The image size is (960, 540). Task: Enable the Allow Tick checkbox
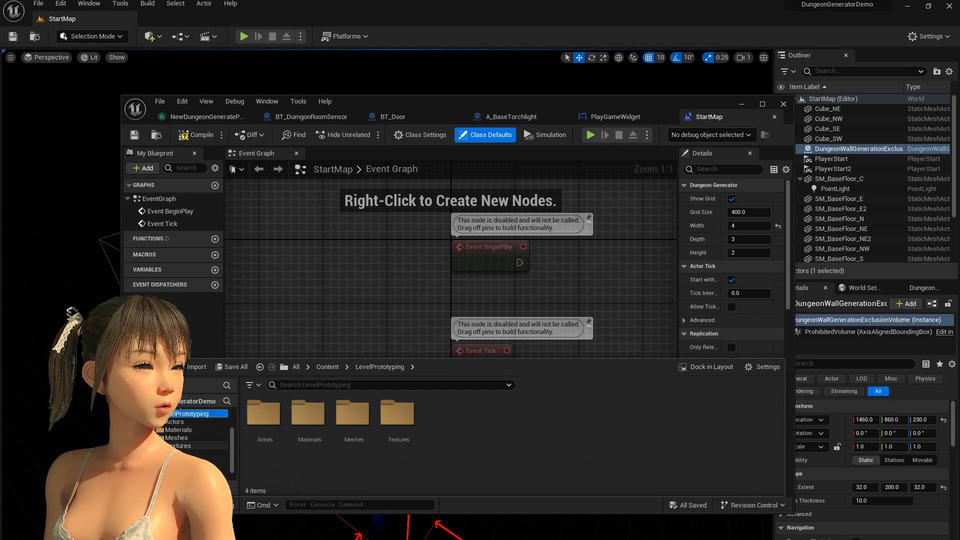tap(731, 307)
